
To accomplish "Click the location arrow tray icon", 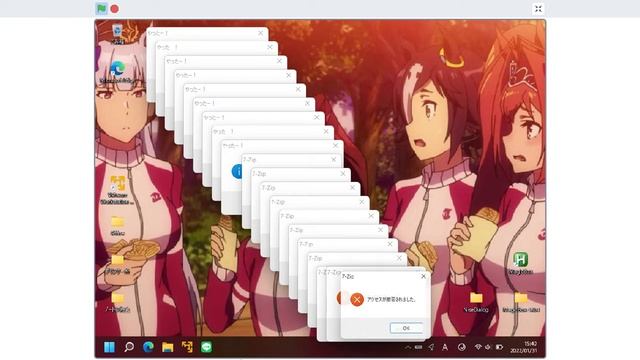I will click(431, 347).
